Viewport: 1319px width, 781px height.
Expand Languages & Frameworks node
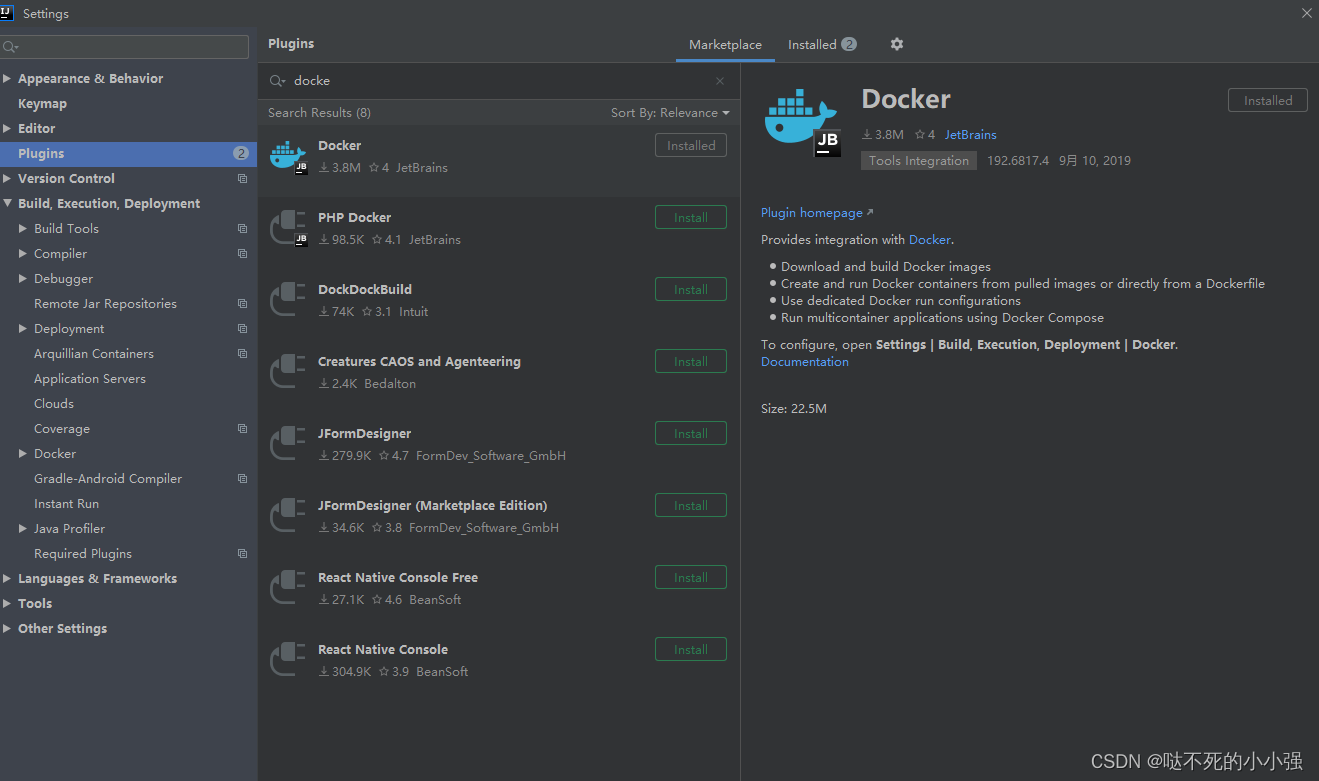tap(7, 579)
